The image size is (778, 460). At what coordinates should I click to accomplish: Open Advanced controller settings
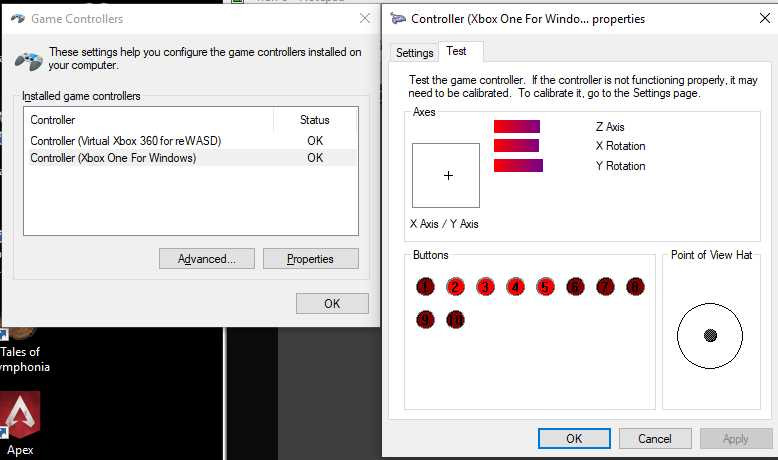tap(207, 259)
